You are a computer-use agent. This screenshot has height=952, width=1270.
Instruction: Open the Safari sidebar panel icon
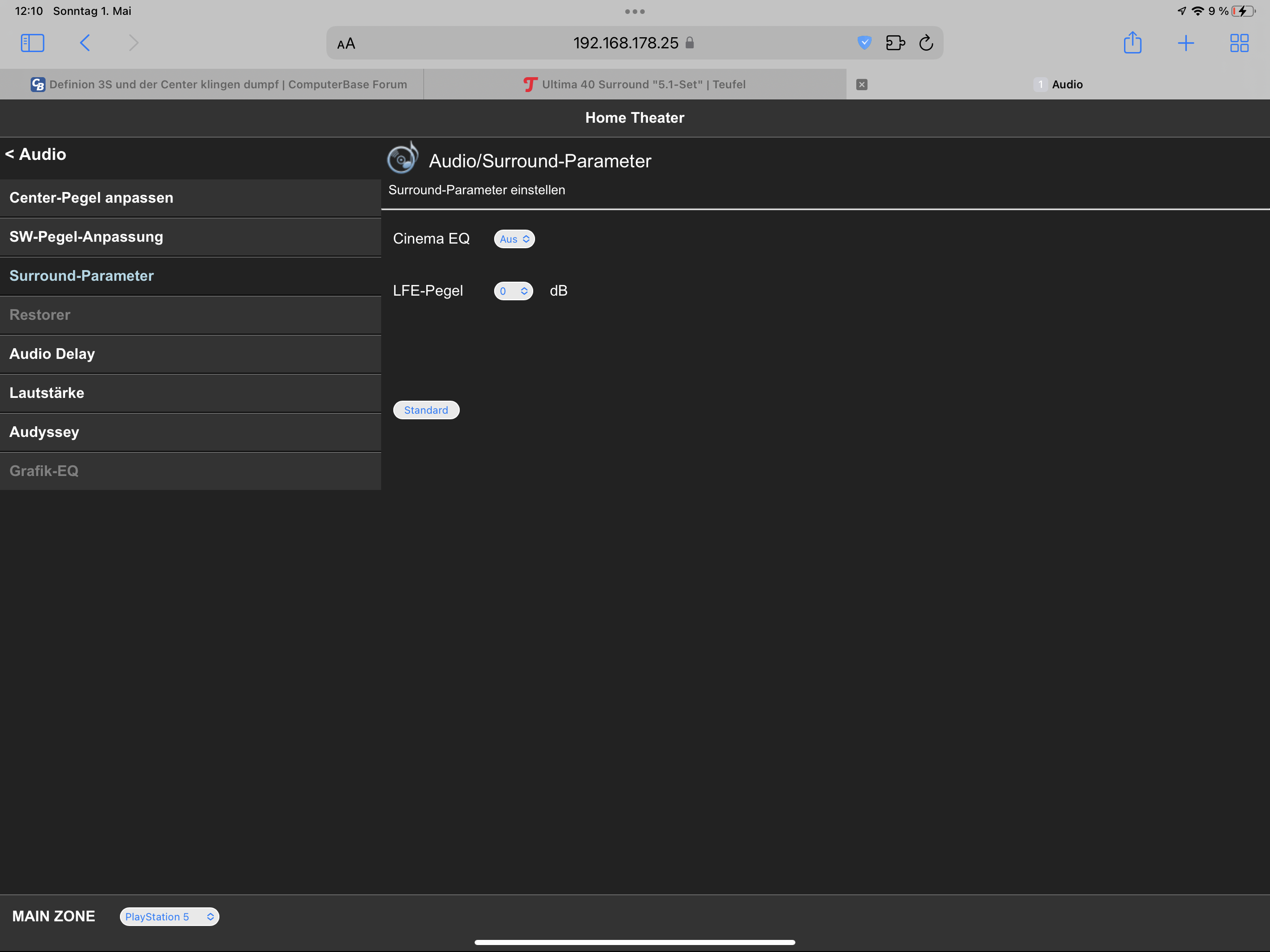click(32, 43)
